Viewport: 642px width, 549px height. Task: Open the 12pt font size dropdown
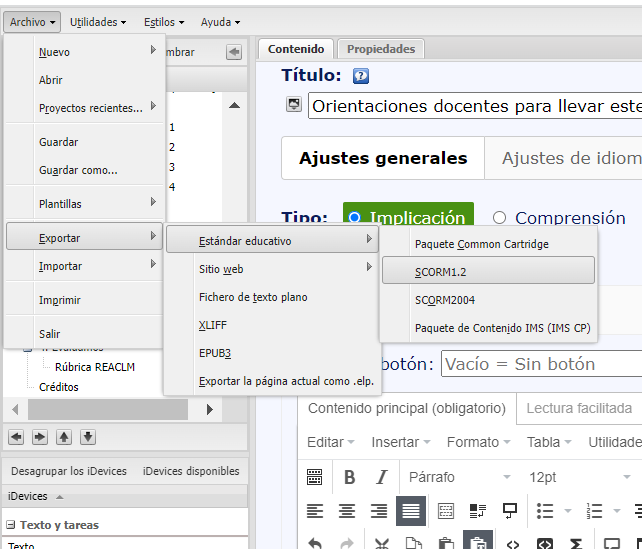tap(579, 477)
